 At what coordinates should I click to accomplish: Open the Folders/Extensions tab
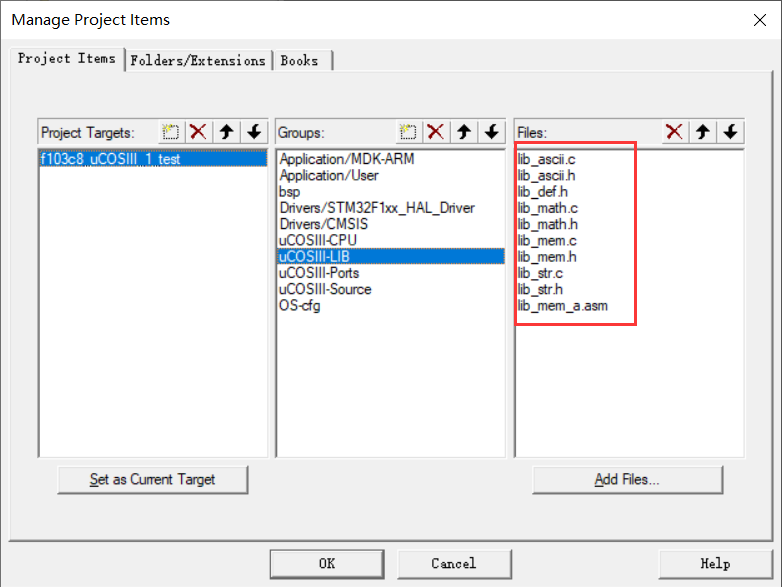(x=198, y=61)
